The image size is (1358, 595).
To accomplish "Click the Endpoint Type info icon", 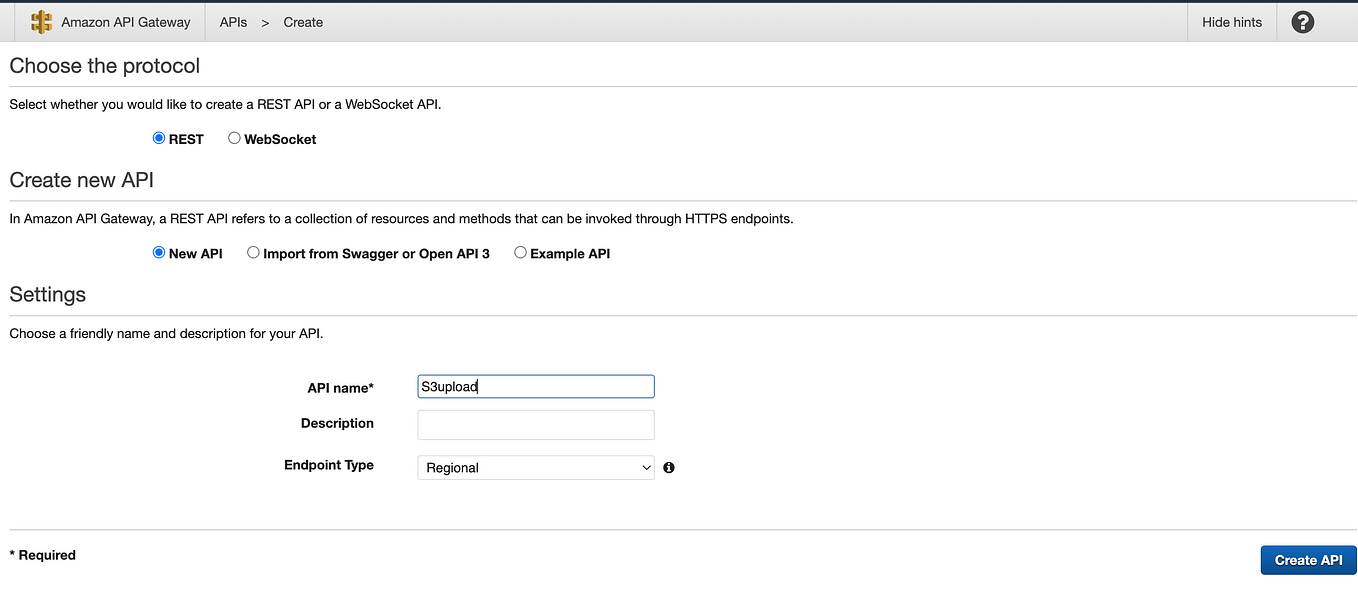I will tap(669, 467).
